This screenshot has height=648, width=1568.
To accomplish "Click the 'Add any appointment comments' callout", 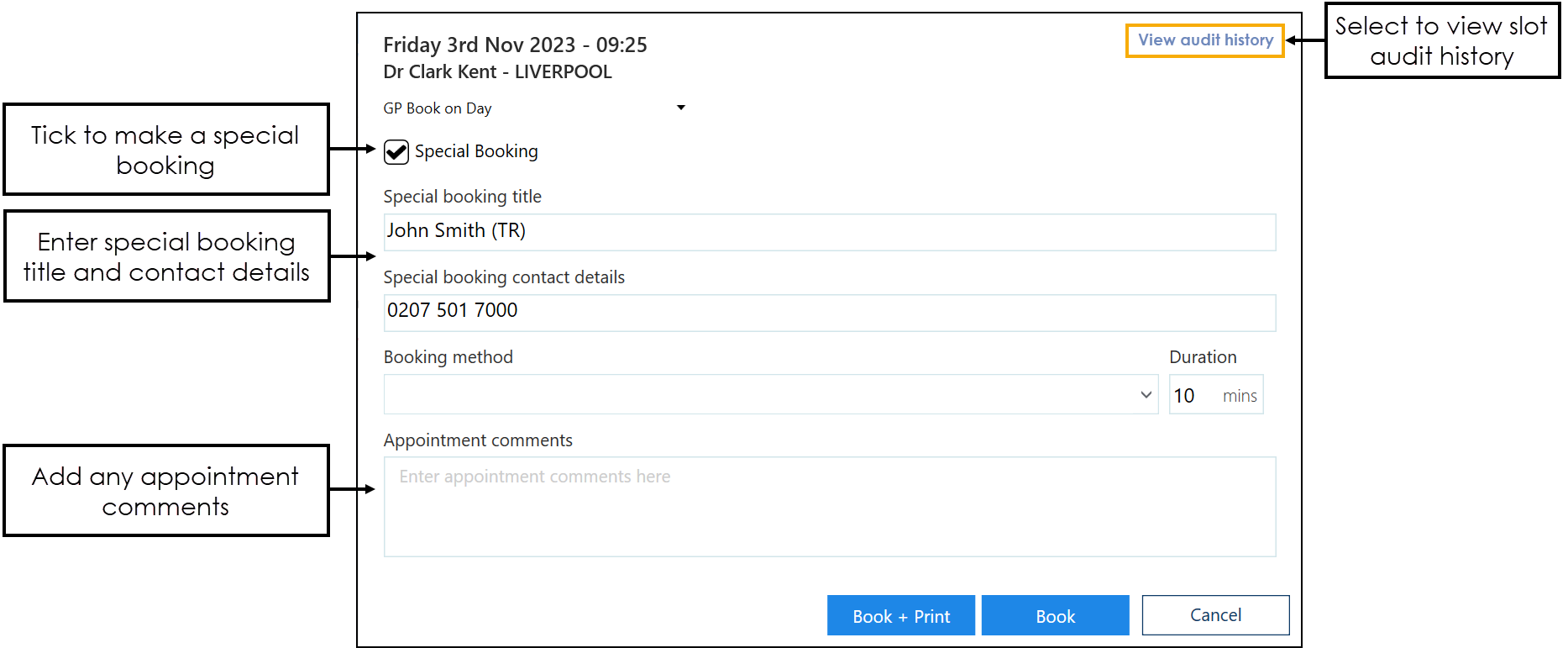I will [x=165, y=491].
